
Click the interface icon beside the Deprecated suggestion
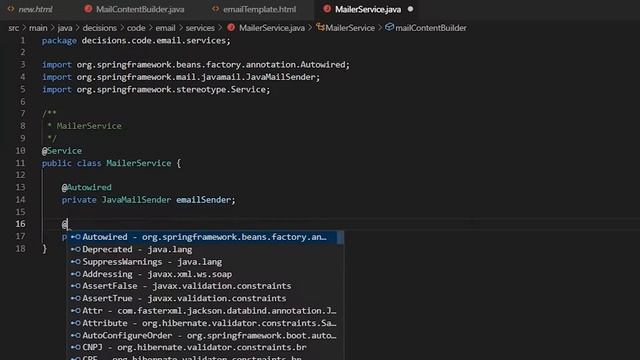[x=76, y=249]
